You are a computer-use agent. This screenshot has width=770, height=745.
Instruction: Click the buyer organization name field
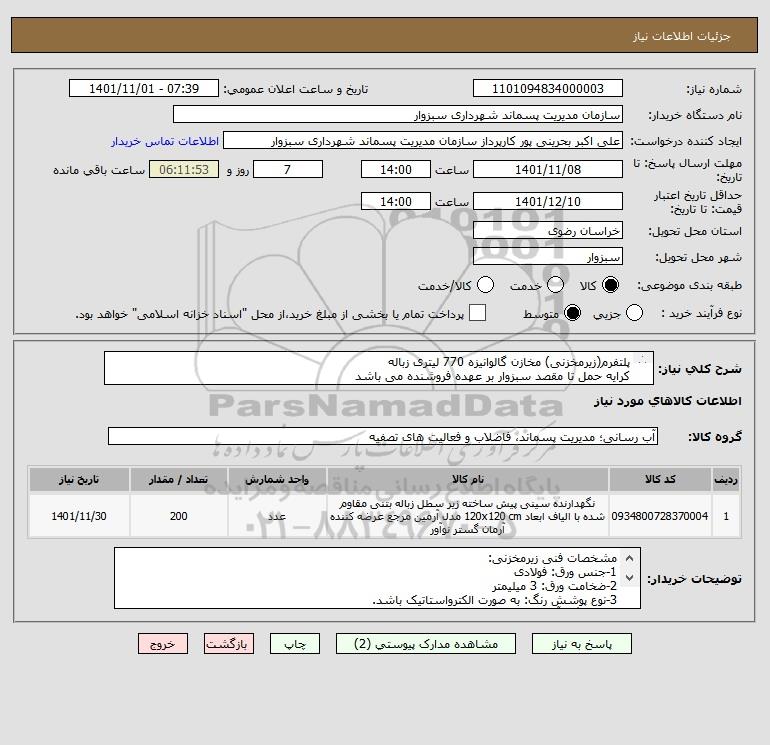click(x=398, y=114)
